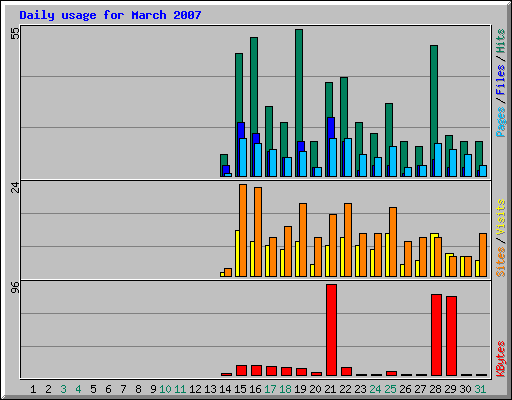Image resolution: width=512 pixels, height=400 pixels.
Task: Click the green hits bar for day 22
Action: 344,107
